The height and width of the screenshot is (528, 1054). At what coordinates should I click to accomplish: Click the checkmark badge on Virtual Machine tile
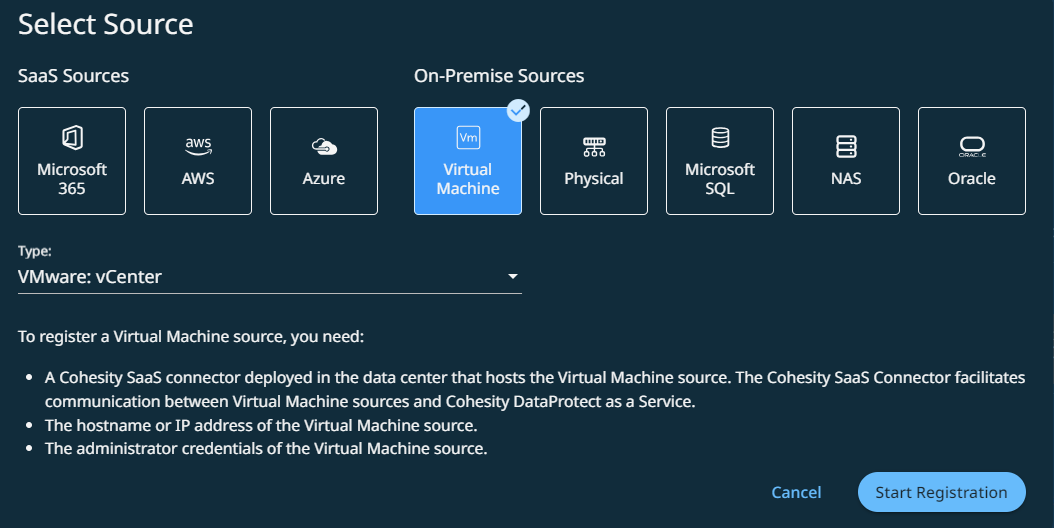(517, 111)
